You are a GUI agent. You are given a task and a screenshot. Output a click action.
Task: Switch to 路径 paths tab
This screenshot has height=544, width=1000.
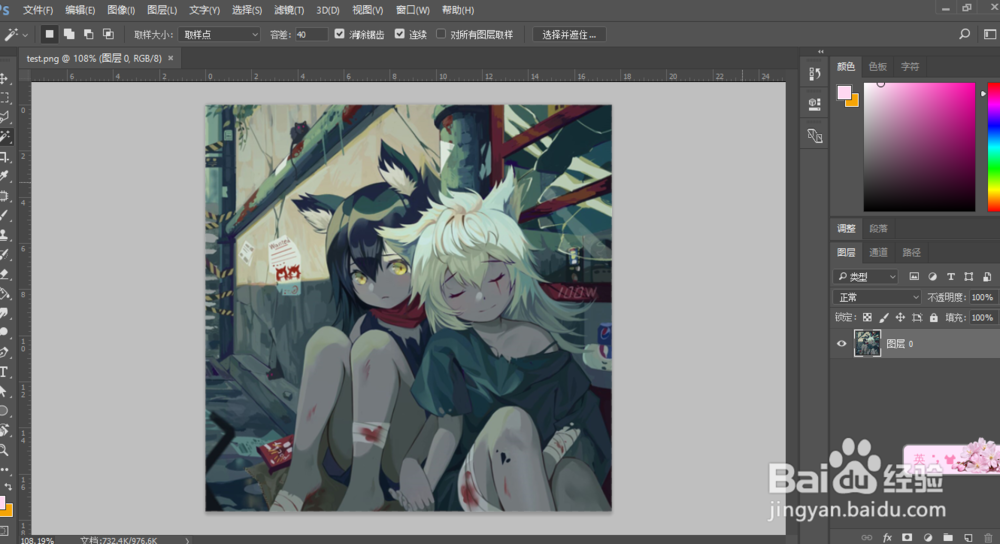pyautogui.click(x=911, y=253)
